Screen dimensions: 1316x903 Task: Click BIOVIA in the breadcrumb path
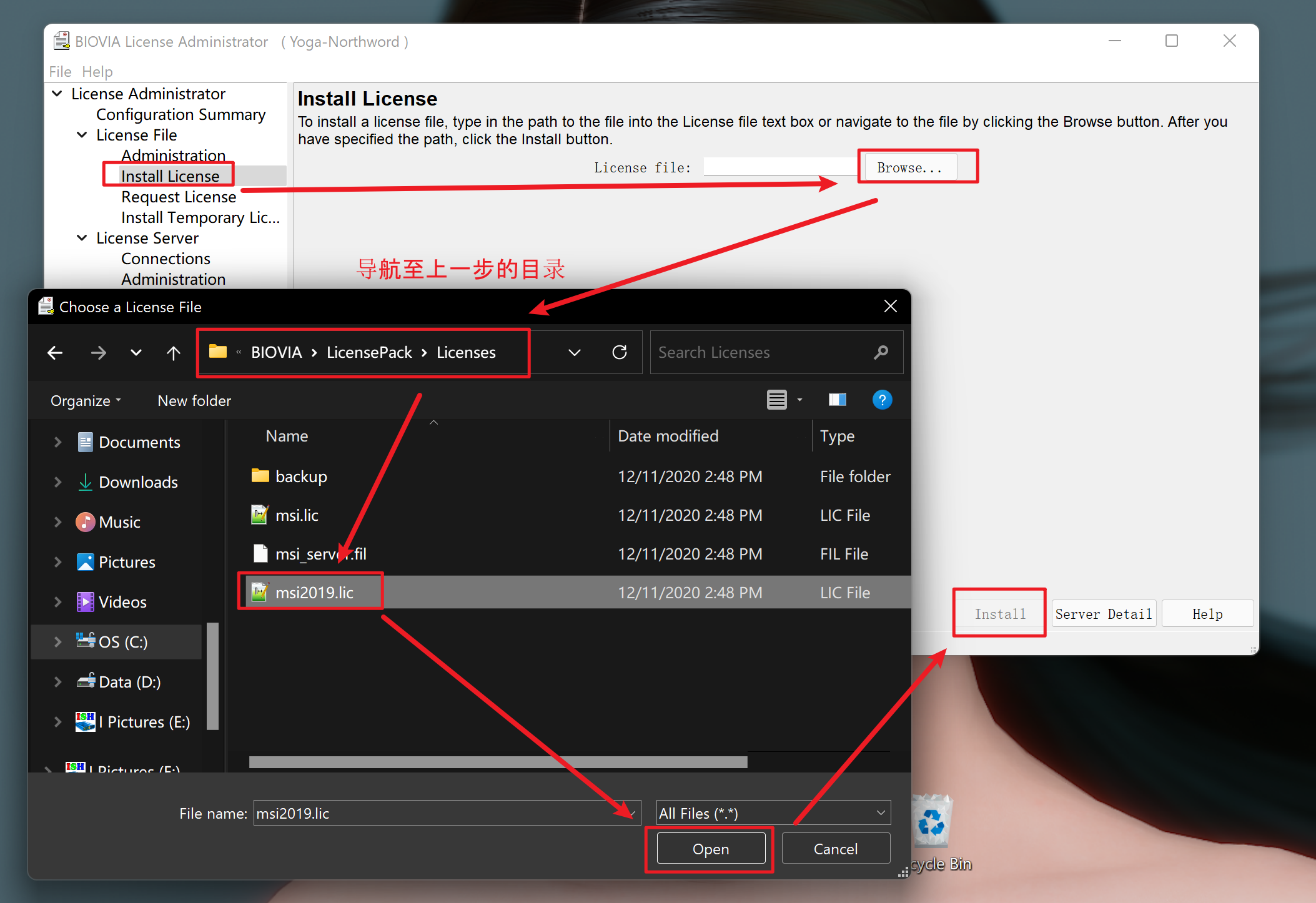(x=277, y=352)
